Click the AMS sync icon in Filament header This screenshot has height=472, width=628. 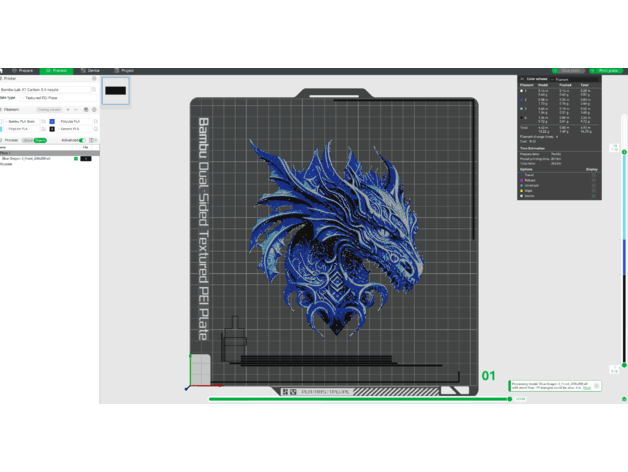pyautogui.click(x=86, y=109)
